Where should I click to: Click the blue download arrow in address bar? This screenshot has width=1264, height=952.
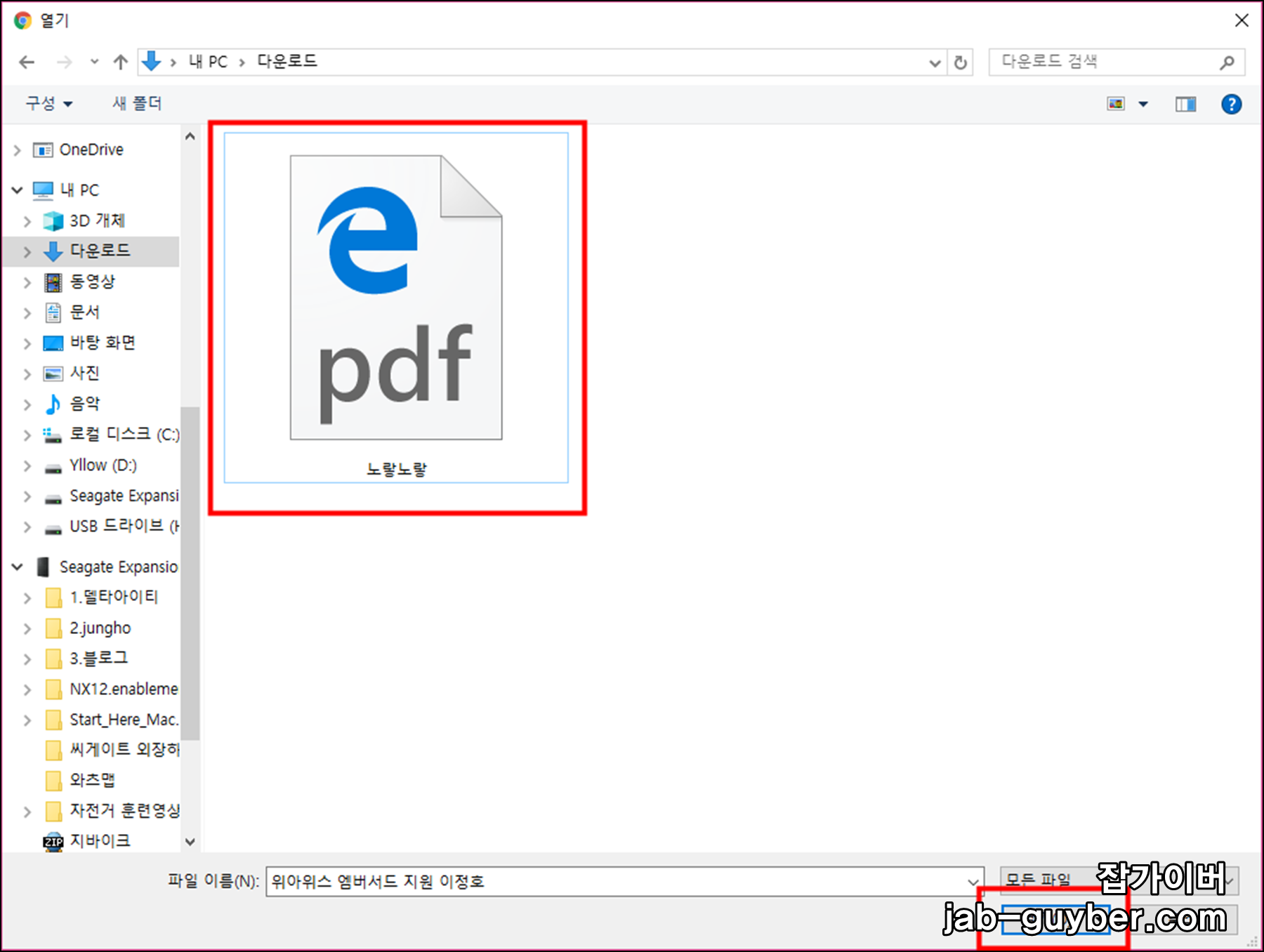click(151, 62)
